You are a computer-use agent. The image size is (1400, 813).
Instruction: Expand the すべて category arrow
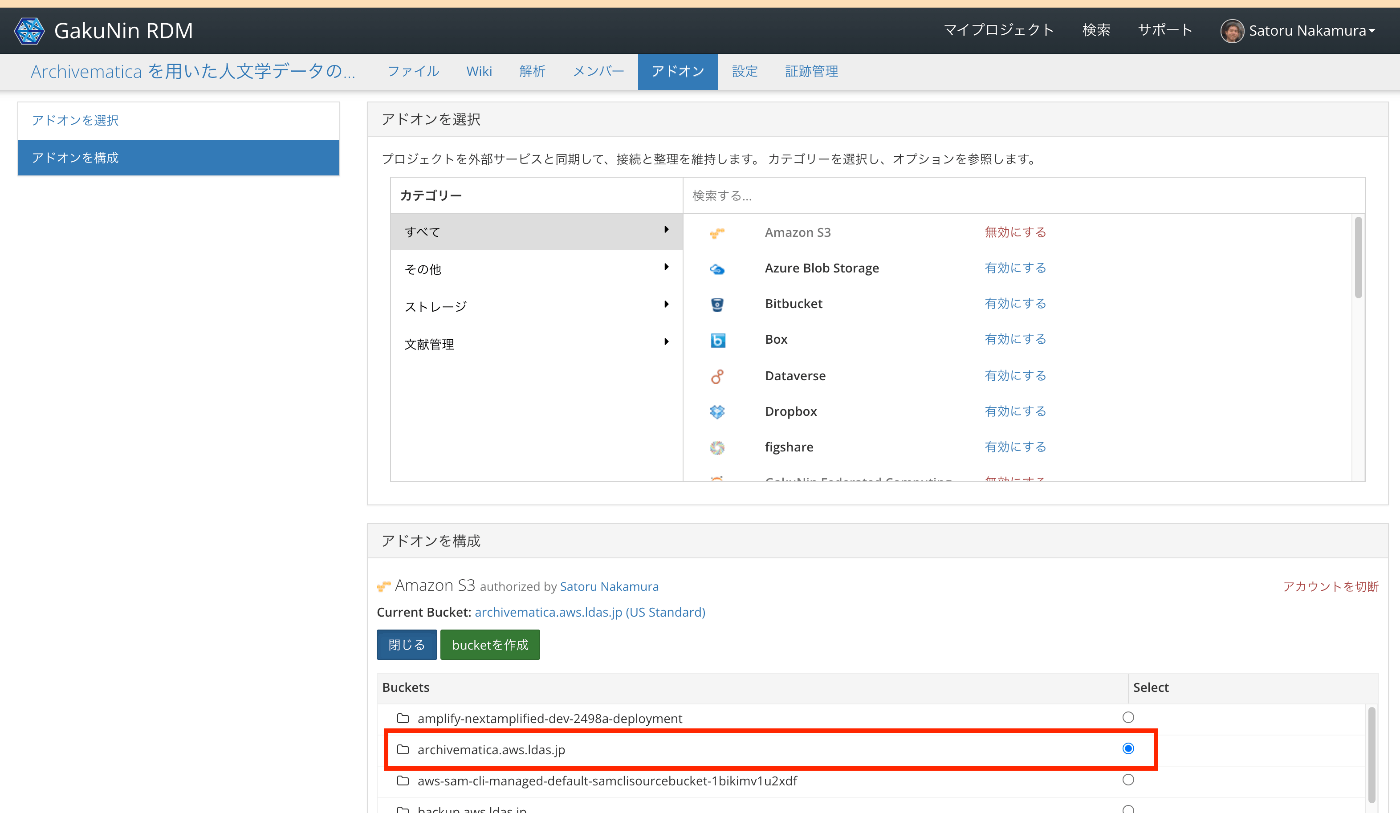666,230
